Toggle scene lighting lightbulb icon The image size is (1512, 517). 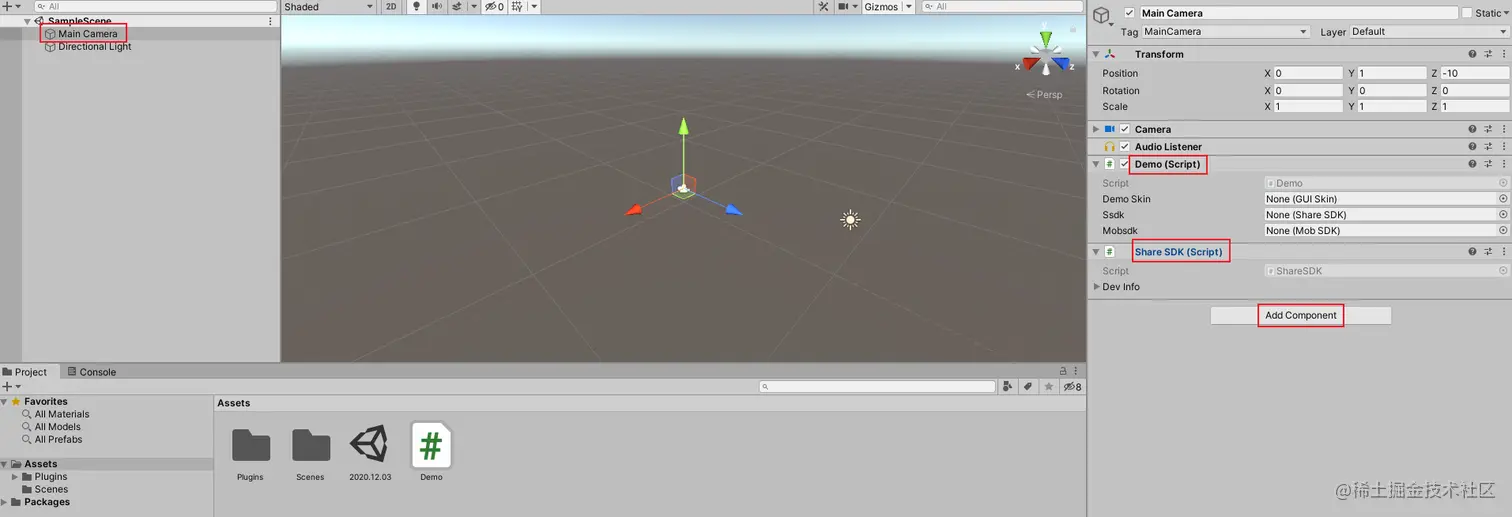(417, 7)
